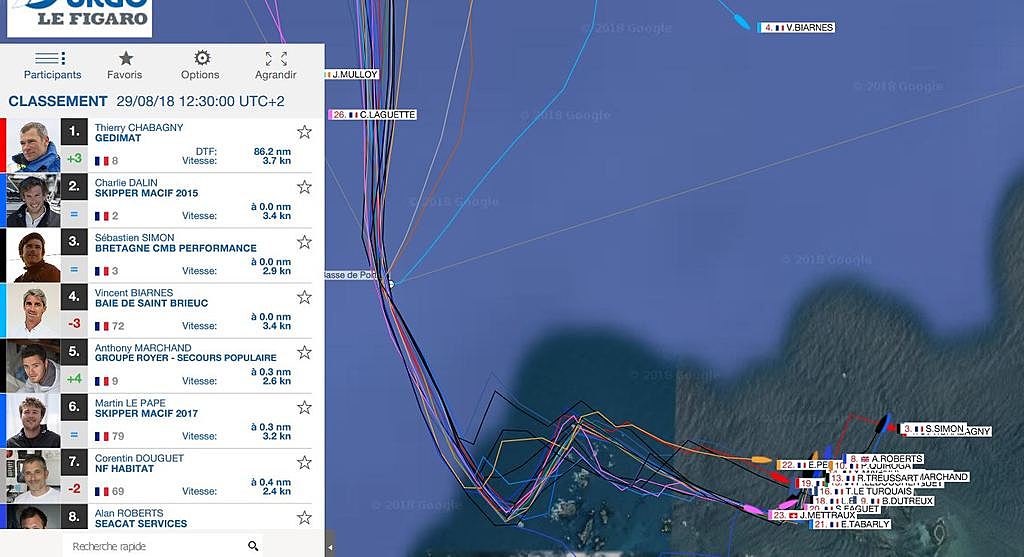Collapse the ranking panel with the arrow
This screenshot has height=557, width=1024.
click(x=330, y=547)
